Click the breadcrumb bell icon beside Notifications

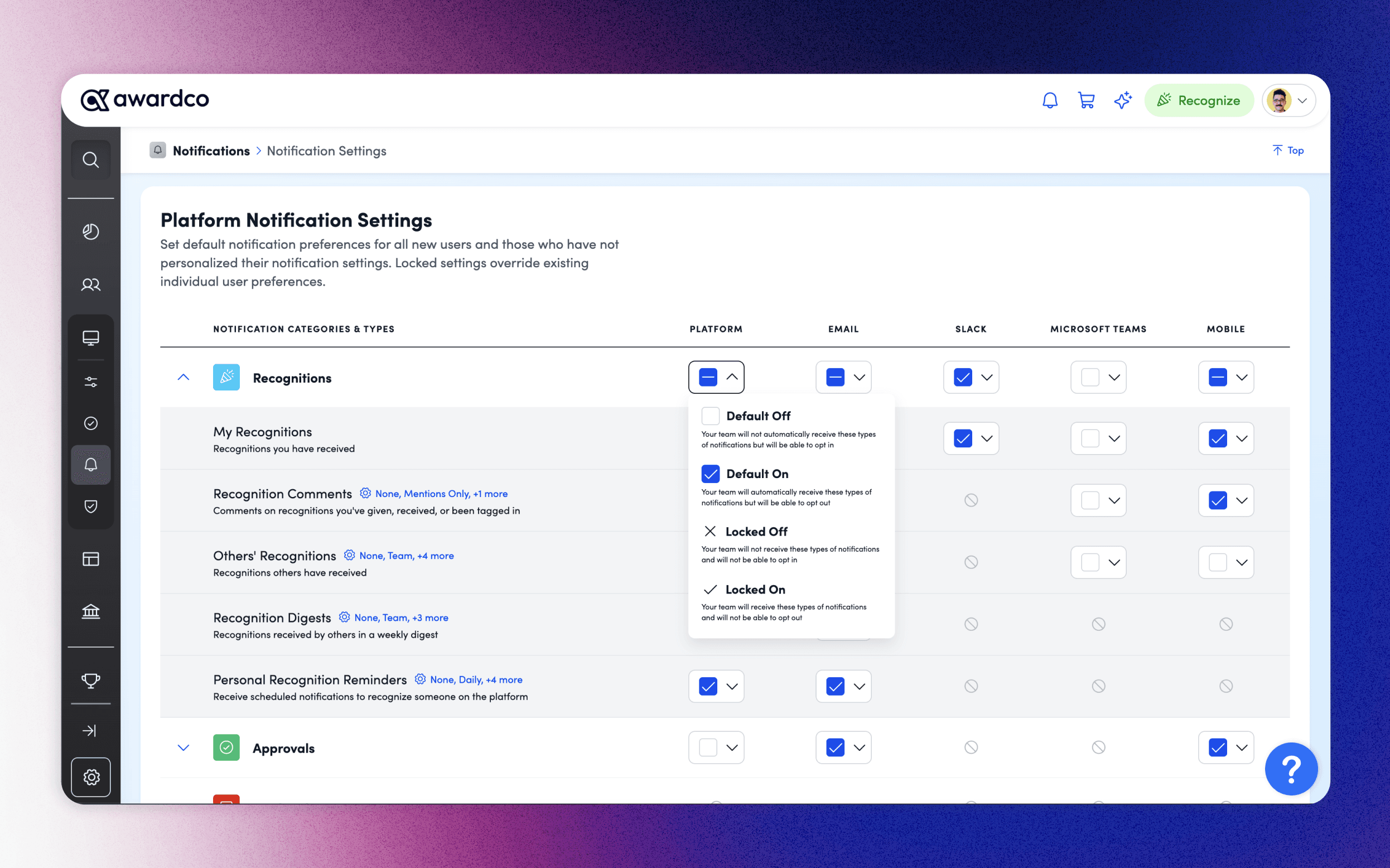pyautogui.click(x=158, y=151)
